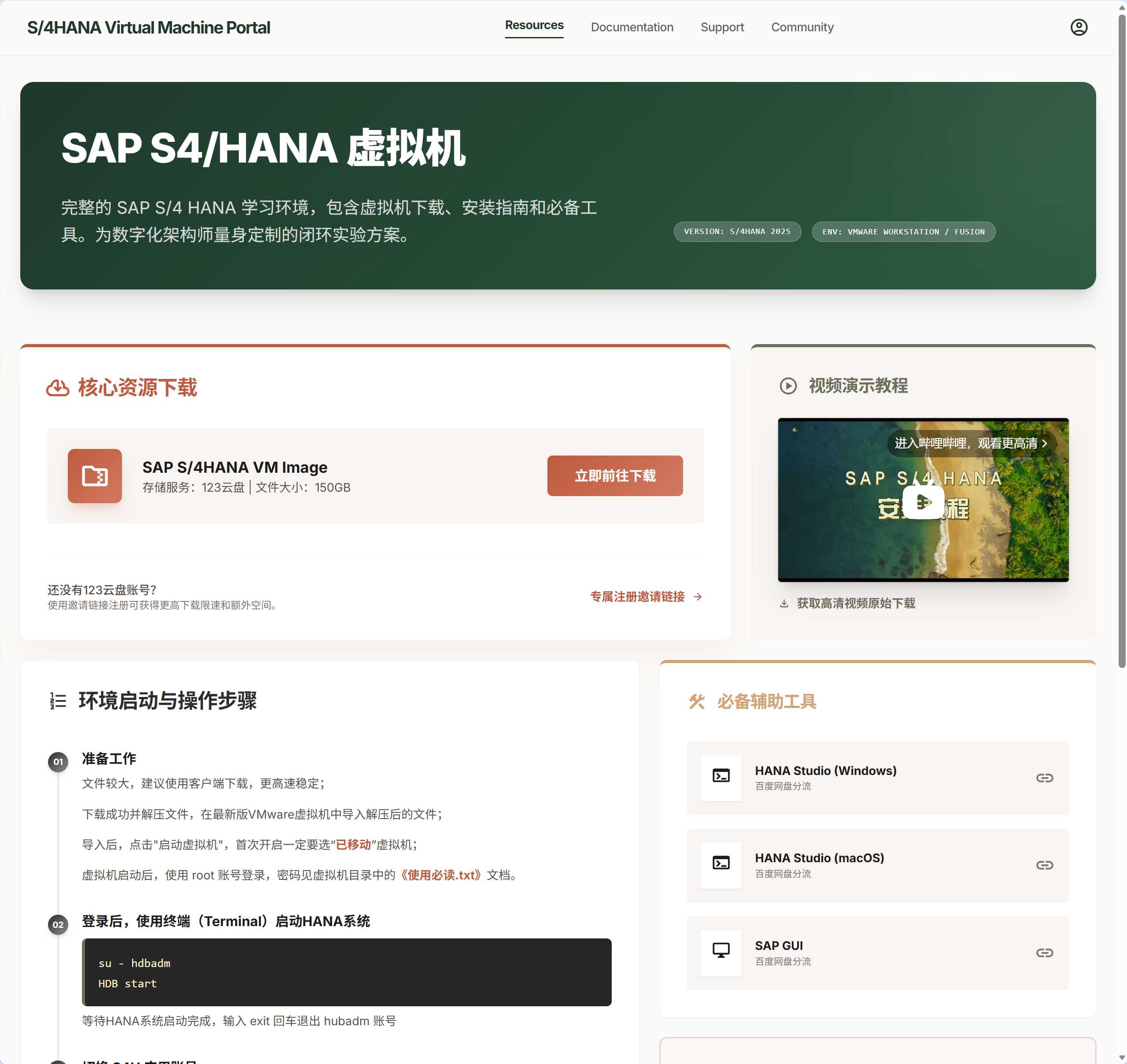Click the 存储服务：123云盘 file info text
This screenshot has width=1127, height=1064.
click(246, 488)
